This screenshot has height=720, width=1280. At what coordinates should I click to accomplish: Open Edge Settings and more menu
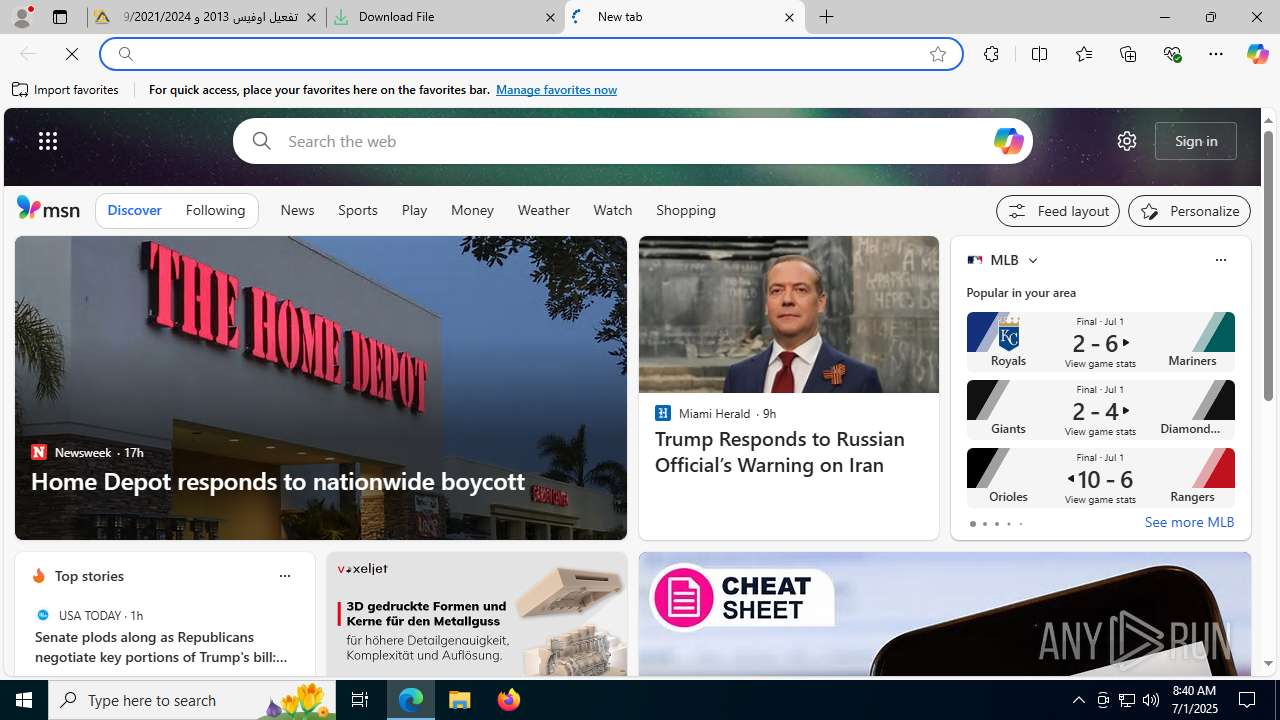pyautogui.click(x=1215, y=54)
